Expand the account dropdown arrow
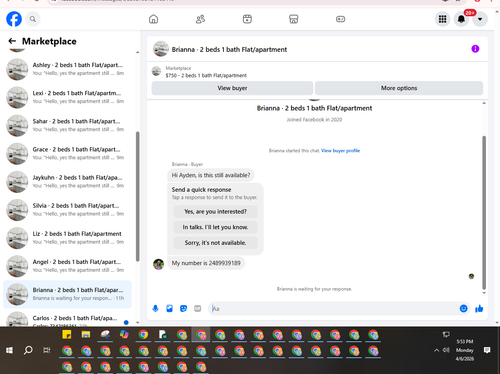Image resolution: width=500 pixels, height=374 pixels. (480, 19)
